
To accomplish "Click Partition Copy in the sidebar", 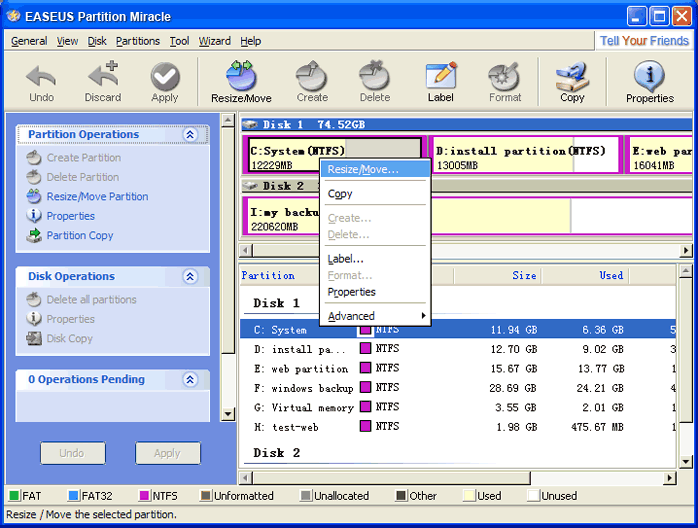I will pos(79,236).
